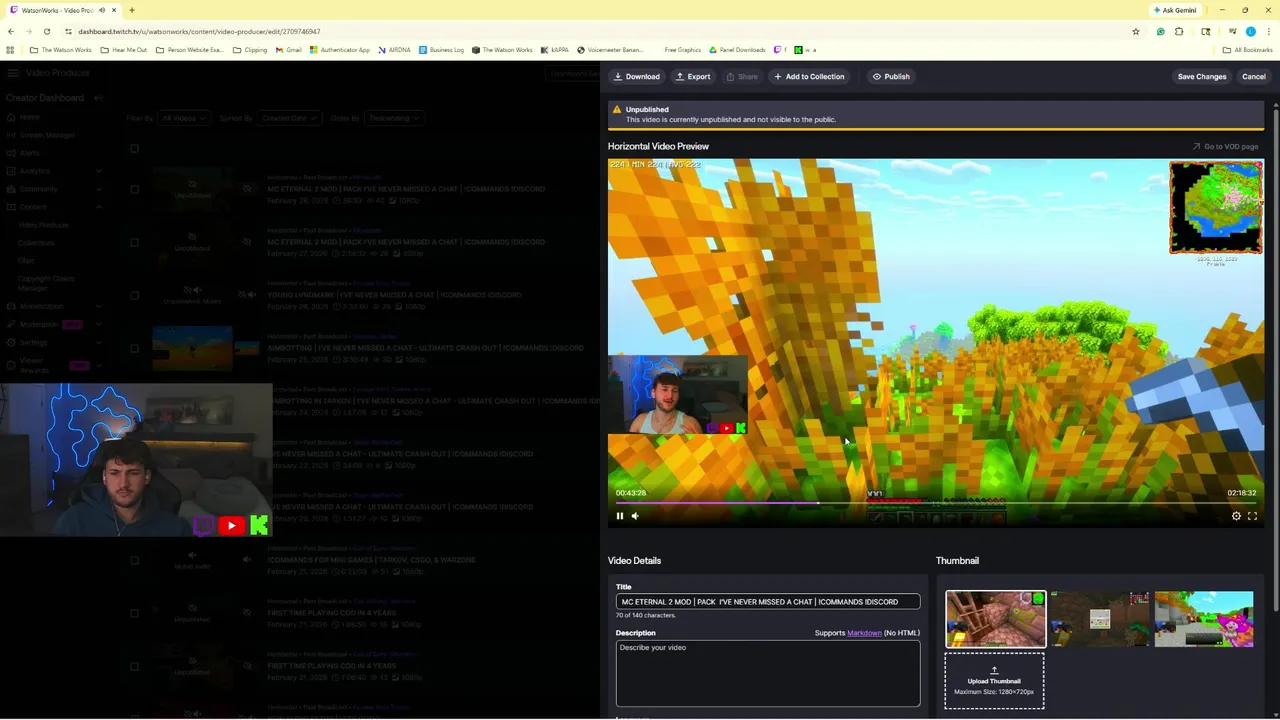Open the Chrome apps grid icon
The image size is (1280, 720).
(10, 50)
